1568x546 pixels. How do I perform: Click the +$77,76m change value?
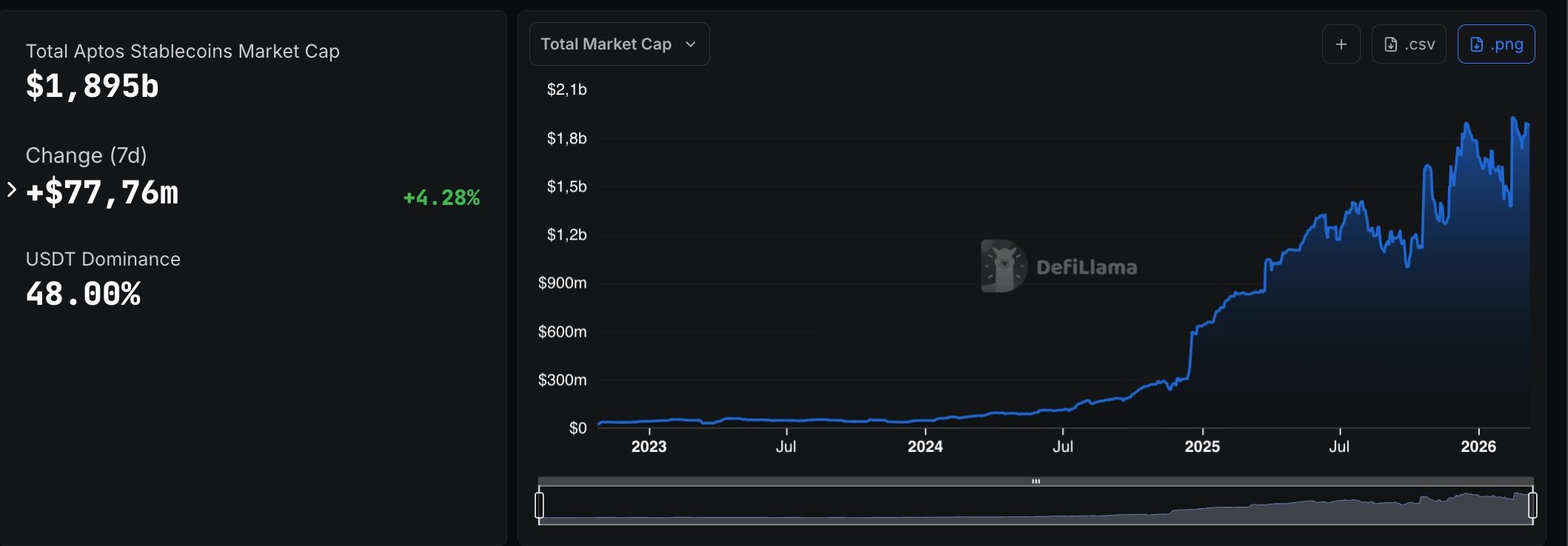pyautogui.click(x=102, y=192)
